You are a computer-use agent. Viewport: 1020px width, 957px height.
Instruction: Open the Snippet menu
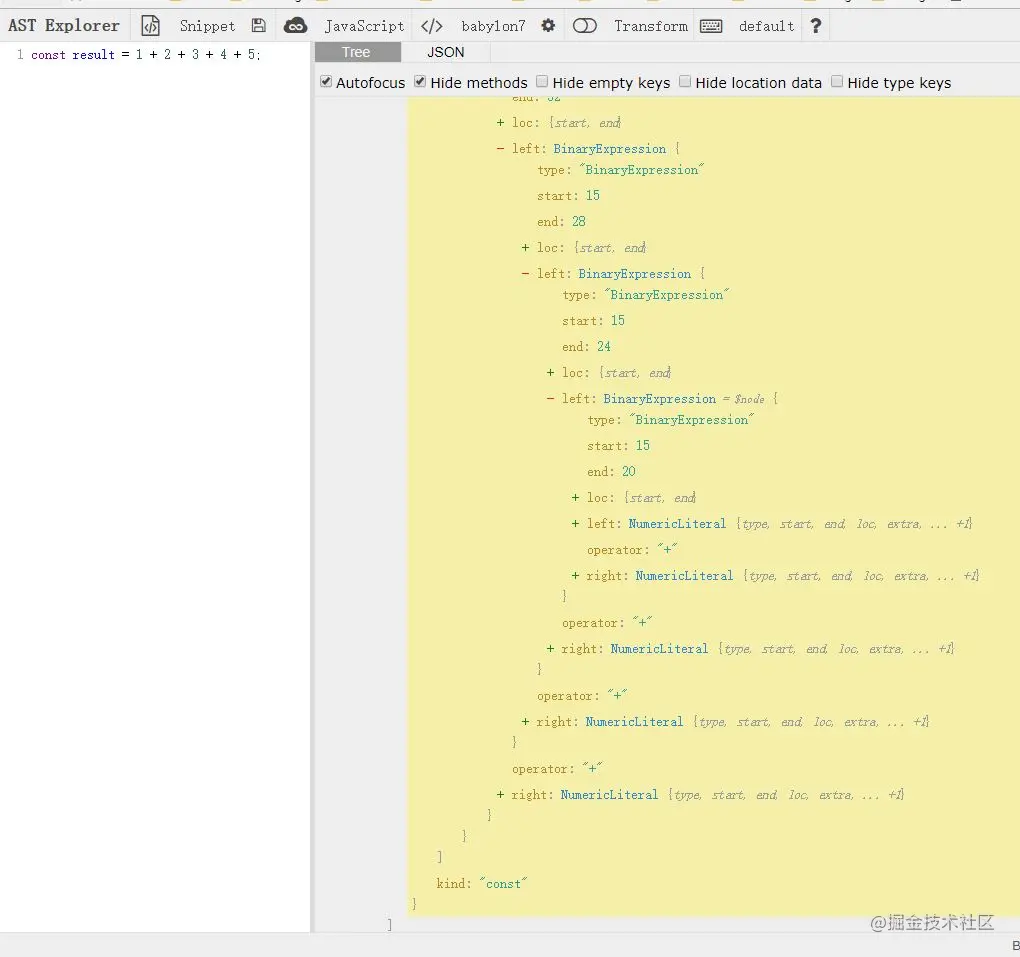click(x=207, y=26)
